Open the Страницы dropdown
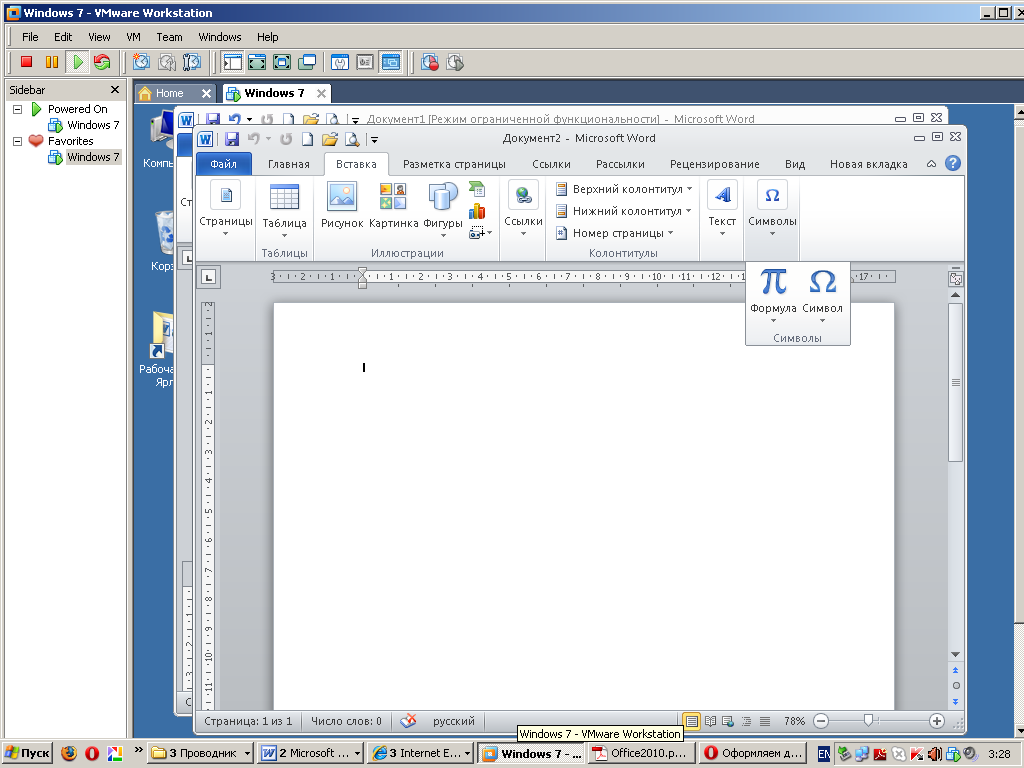The height and width of the screenshot is (768, 1024). (225, 209)
